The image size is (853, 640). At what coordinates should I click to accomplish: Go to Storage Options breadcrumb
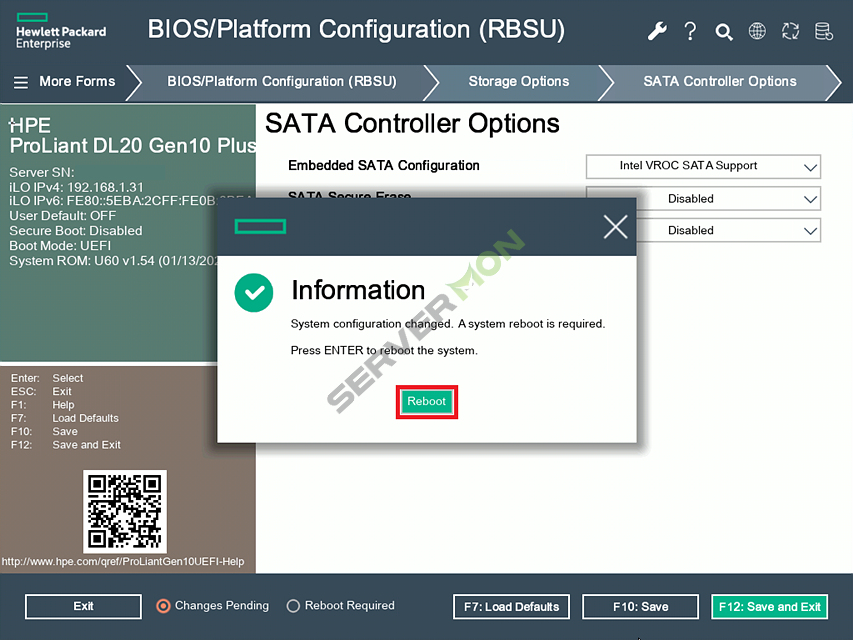click(x=518, y=82)
